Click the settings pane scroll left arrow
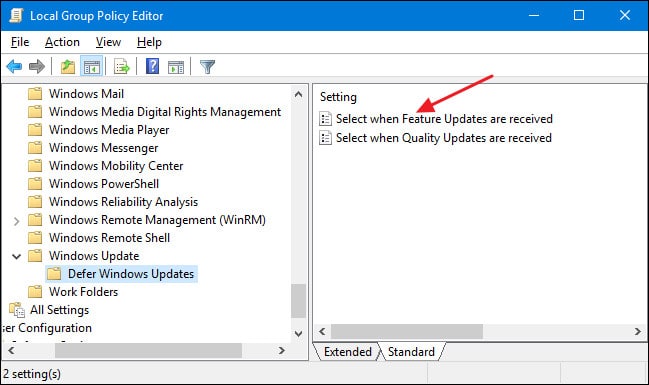The height and width of the screenshot is (385, 649). click(322, 332)
